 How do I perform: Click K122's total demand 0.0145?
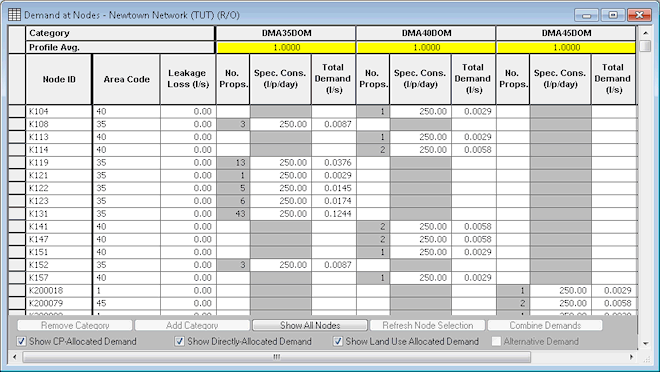click(x=333, y=188)
